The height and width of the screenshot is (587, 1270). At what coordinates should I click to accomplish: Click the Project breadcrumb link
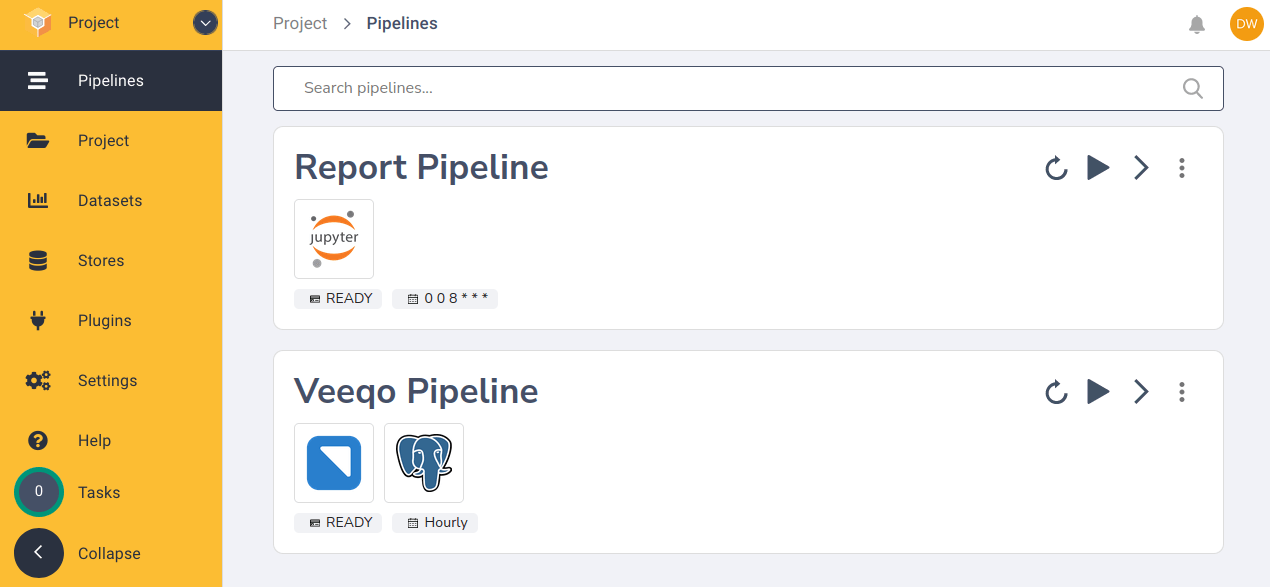coord(300,23)
